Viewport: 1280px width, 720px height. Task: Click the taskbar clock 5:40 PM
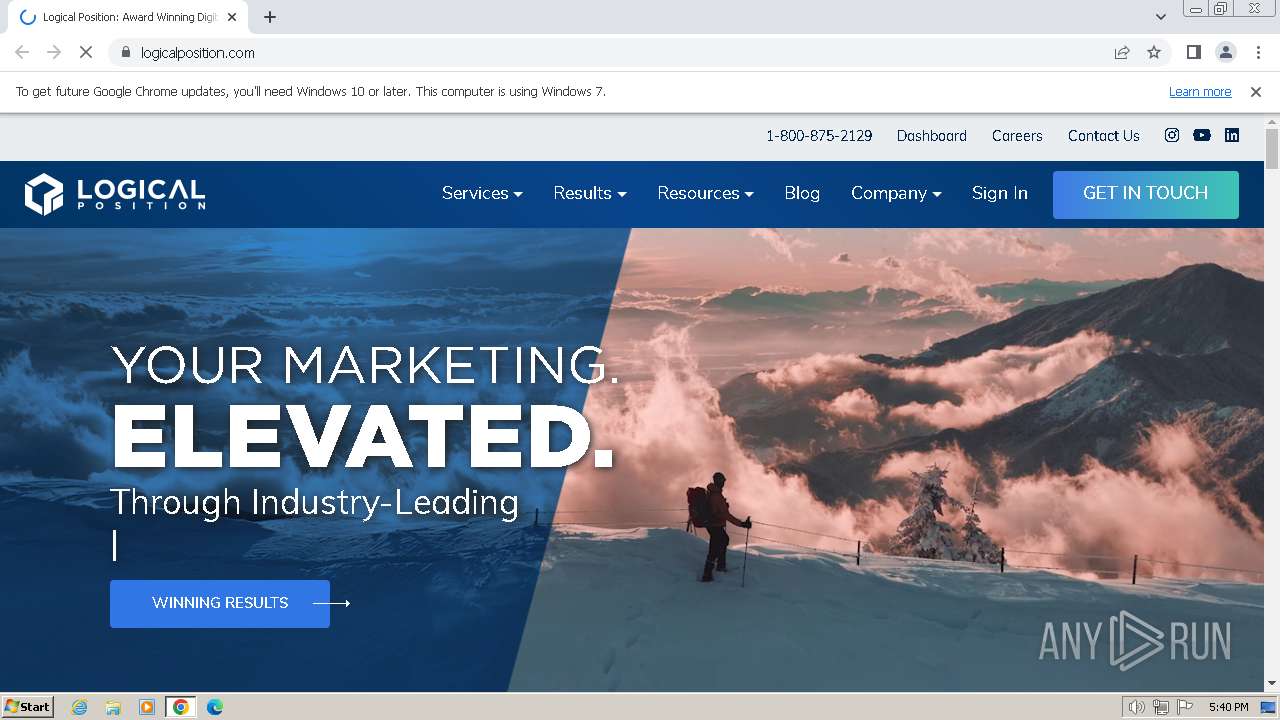(x=1228, y=707)
